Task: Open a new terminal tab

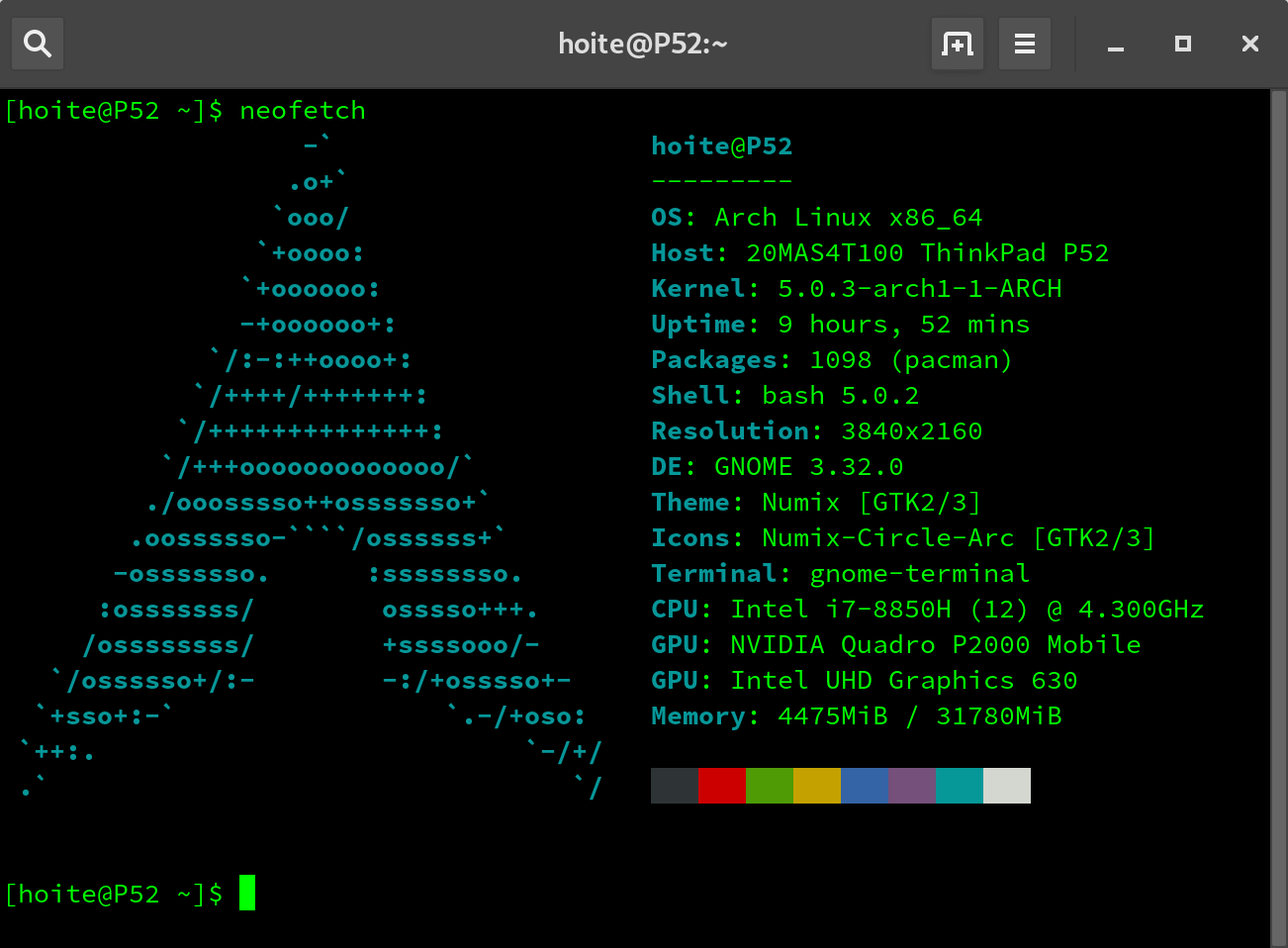Action: 958,44
